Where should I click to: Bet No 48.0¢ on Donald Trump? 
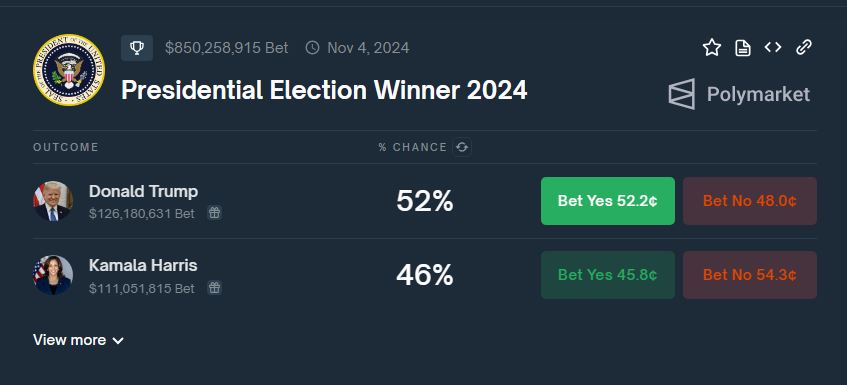750,201
